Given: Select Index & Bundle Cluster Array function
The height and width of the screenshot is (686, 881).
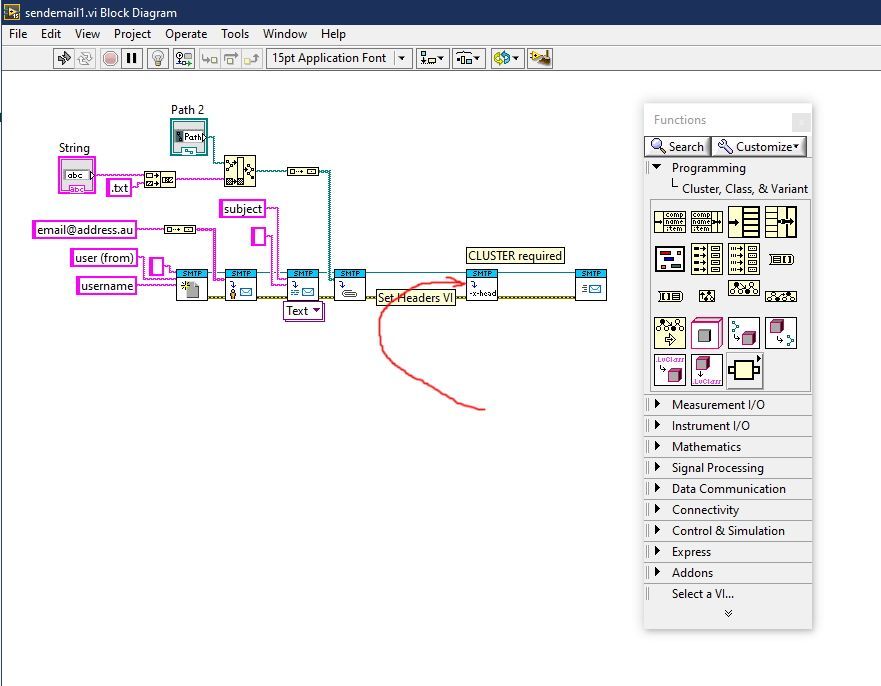Looking at the screenshot, I should pos(744,259).
